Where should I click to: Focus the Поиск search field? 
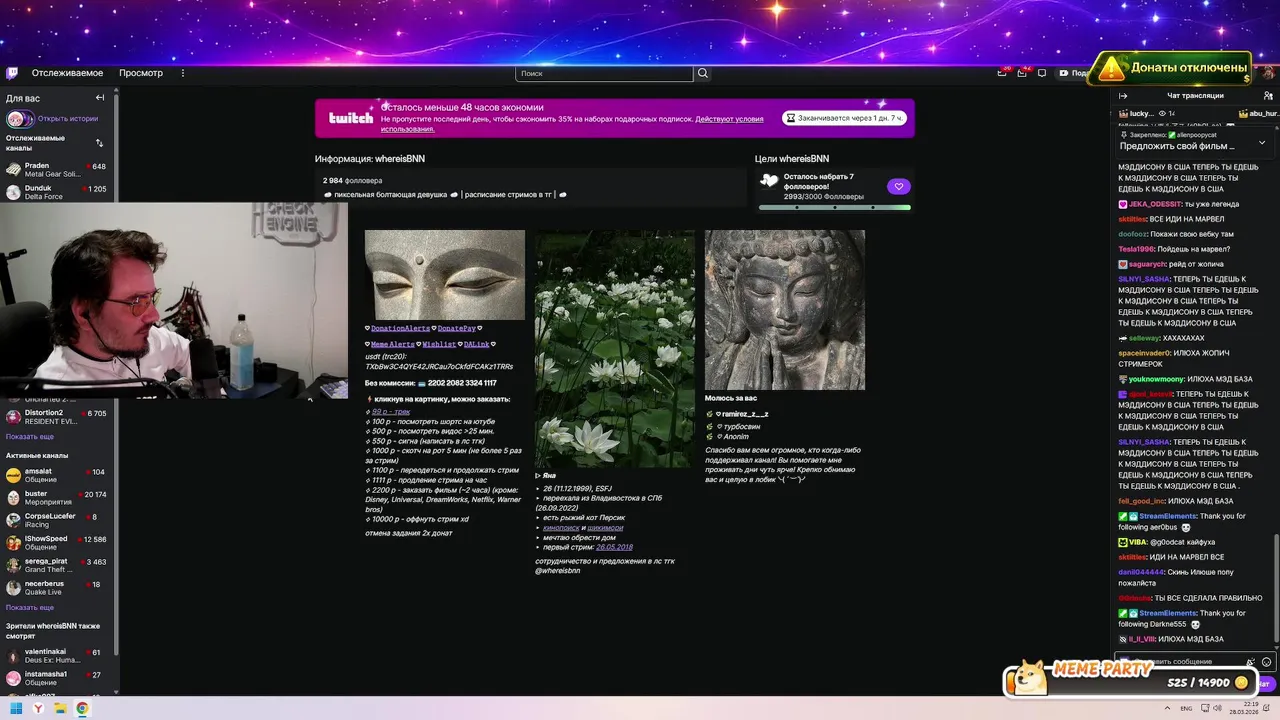click(x=604, y=73)
